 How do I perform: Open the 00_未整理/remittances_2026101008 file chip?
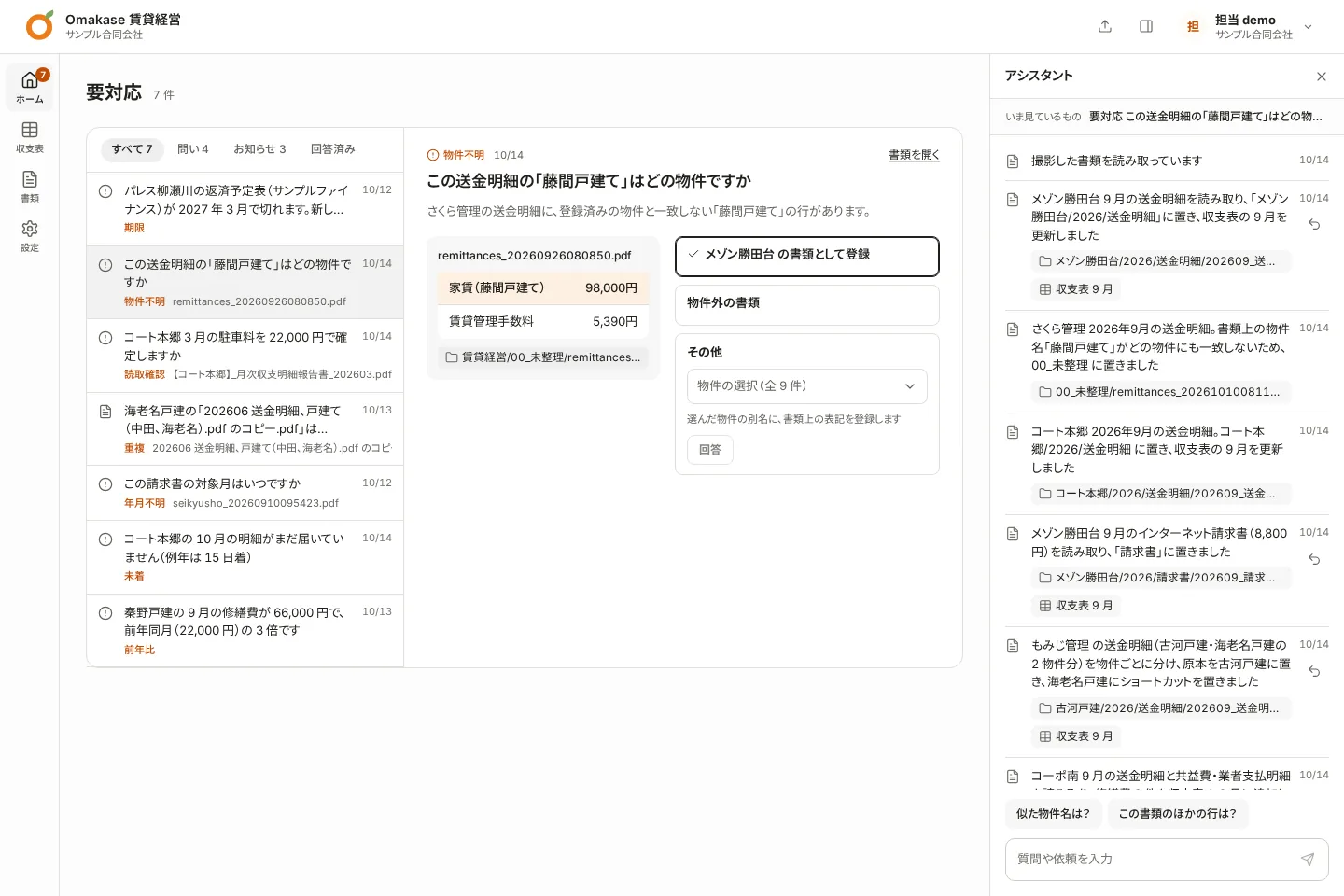[x=1160, y=392]
